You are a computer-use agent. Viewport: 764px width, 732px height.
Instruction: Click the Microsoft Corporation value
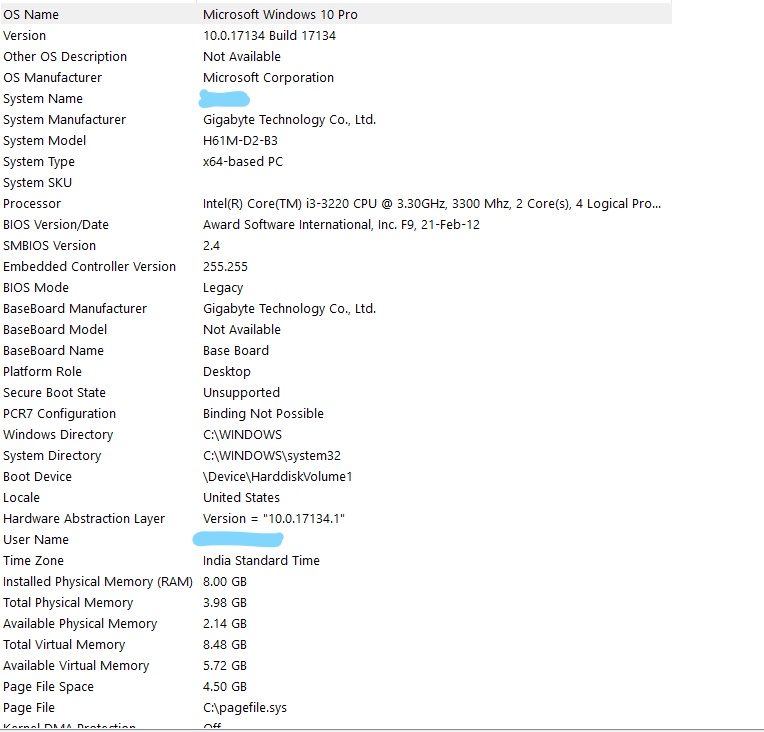point(268,77)
